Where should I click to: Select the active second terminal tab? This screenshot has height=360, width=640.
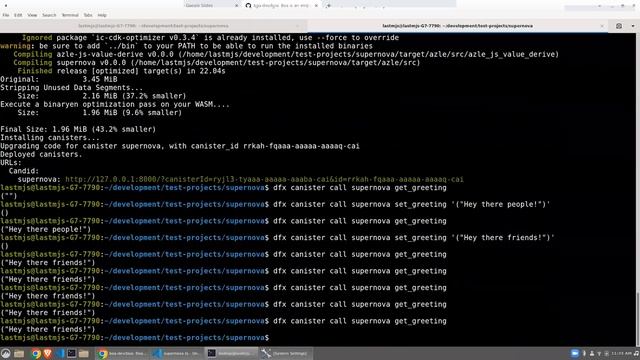point(457,26)
